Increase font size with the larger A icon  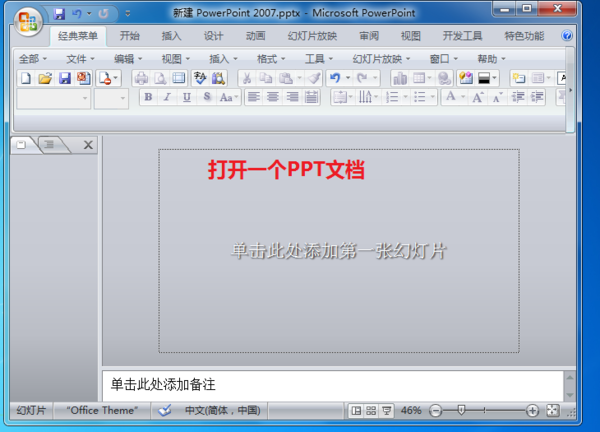[478, 97]
